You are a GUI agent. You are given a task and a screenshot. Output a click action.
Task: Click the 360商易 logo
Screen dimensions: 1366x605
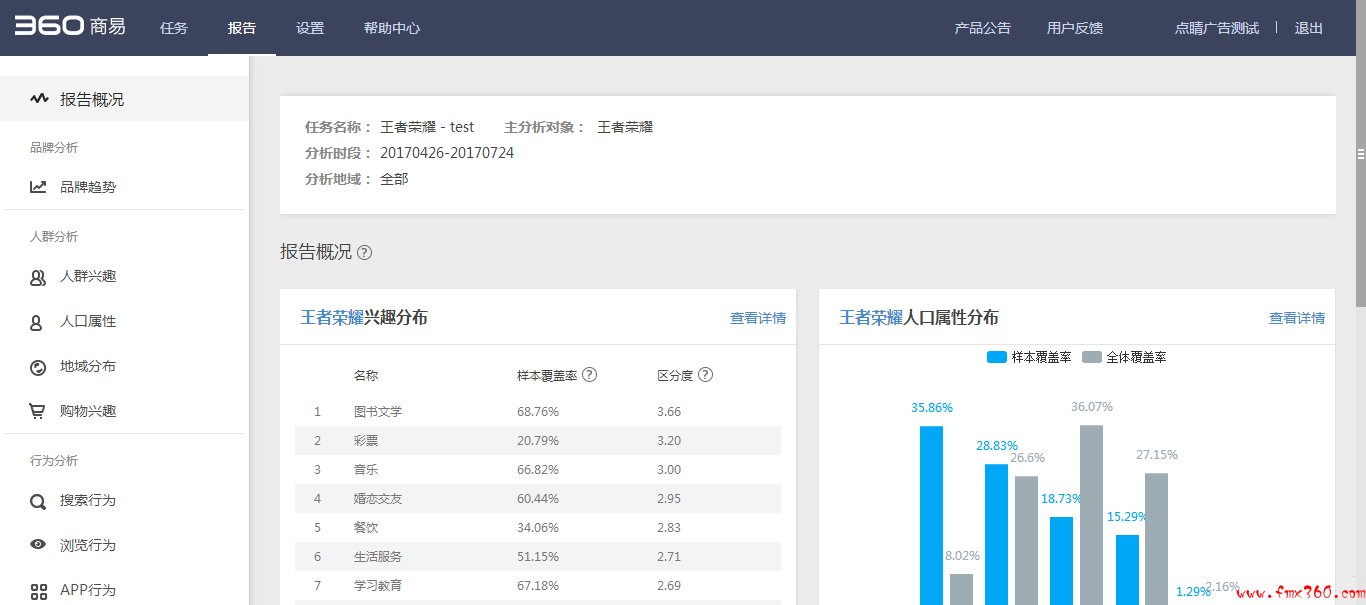[x=70, y=26]
